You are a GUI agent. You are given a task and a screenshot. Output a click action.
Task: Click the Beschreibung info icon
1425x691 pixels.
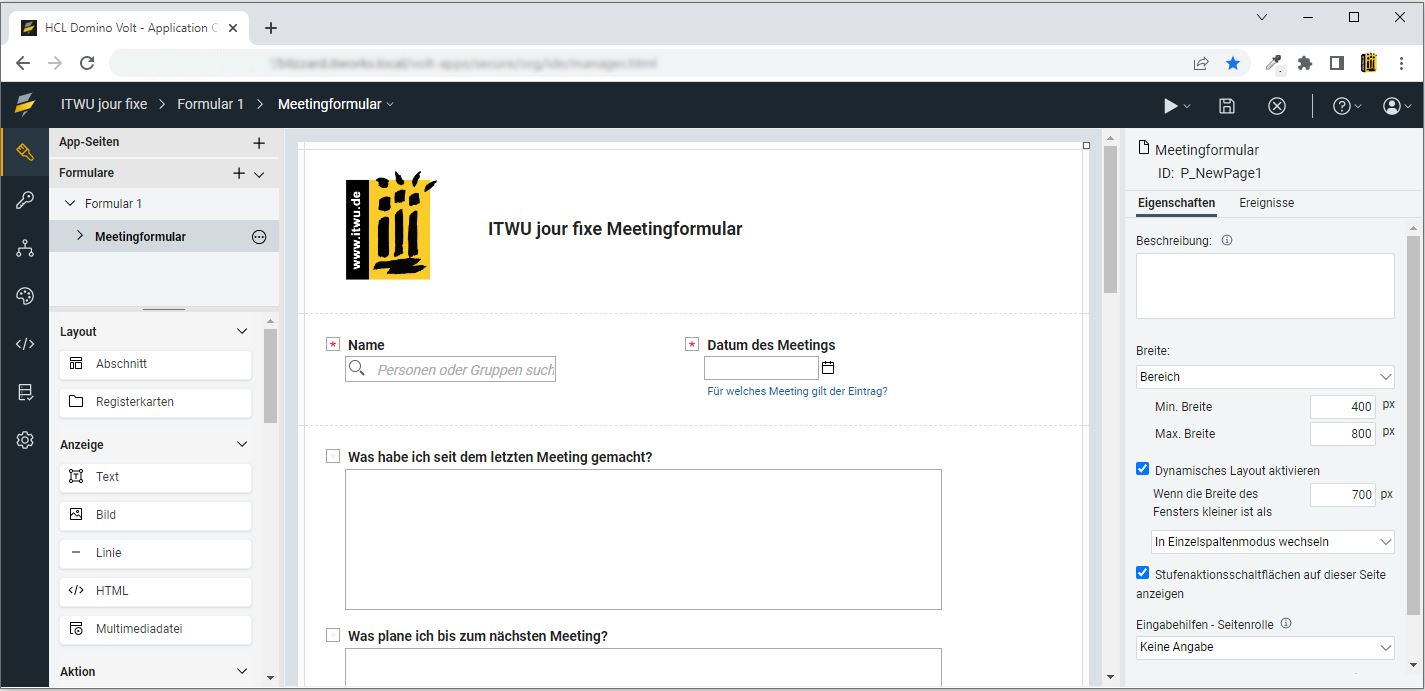click(1227, 240)
